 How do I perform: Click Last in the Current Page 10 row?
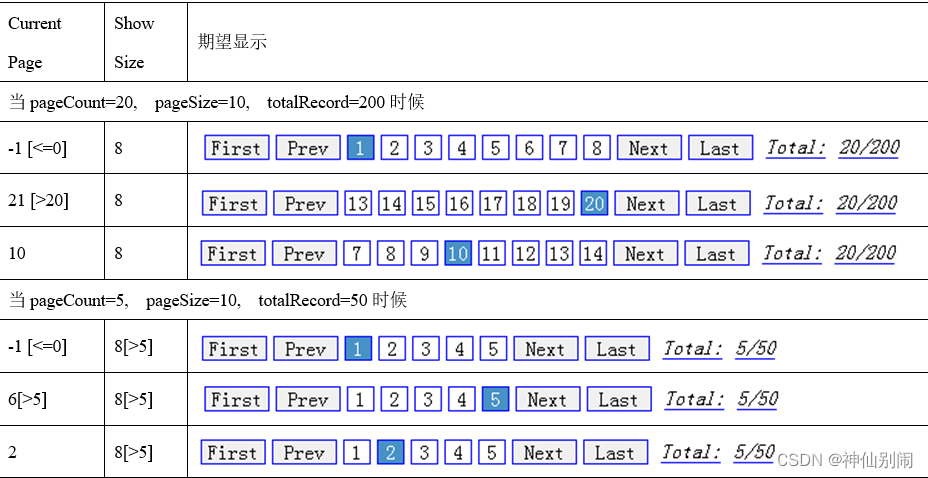[x=717, y=253]
